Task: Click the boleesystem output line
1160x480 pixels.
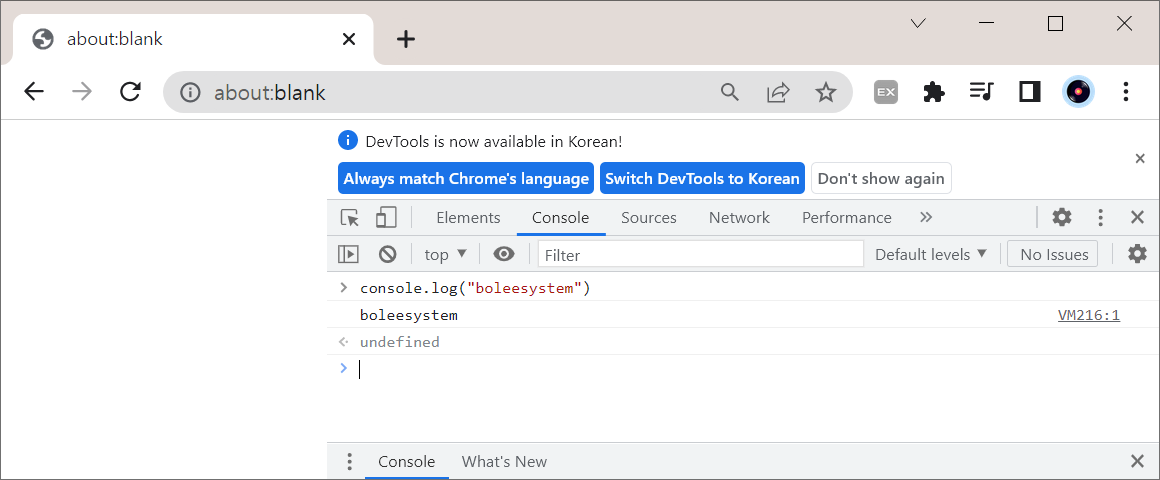Action: click(408, 316)
